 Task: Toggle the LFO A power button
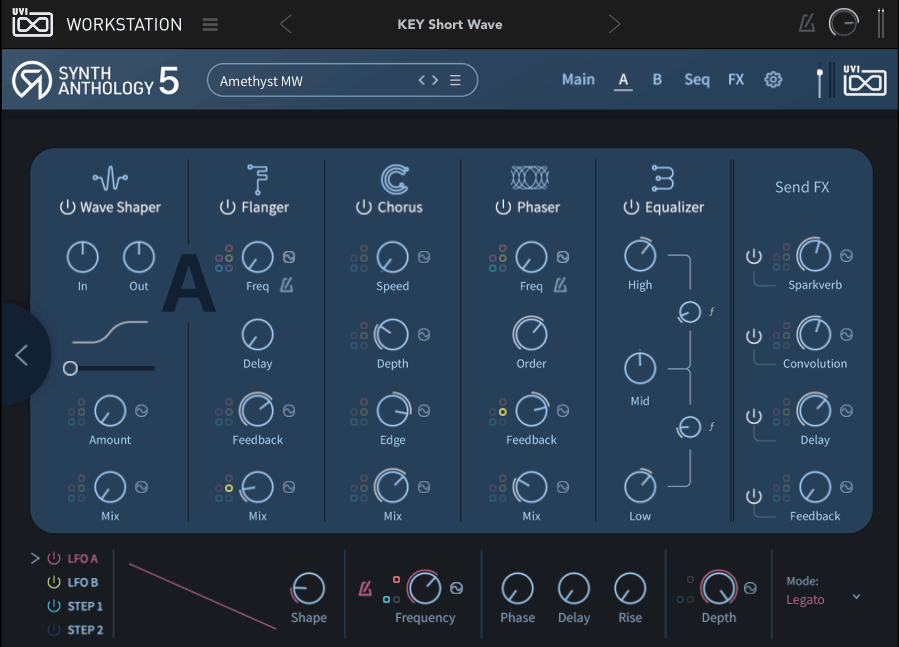coord(54,558)
